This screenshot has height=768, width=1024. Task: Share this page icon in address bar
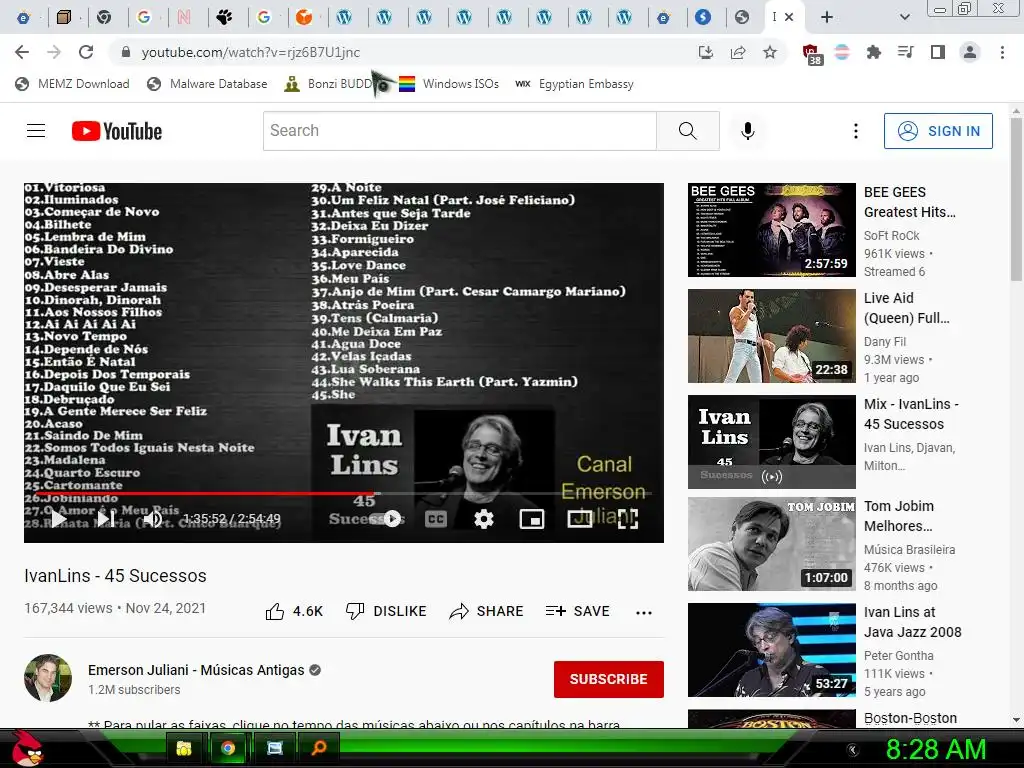pos(738,52)
